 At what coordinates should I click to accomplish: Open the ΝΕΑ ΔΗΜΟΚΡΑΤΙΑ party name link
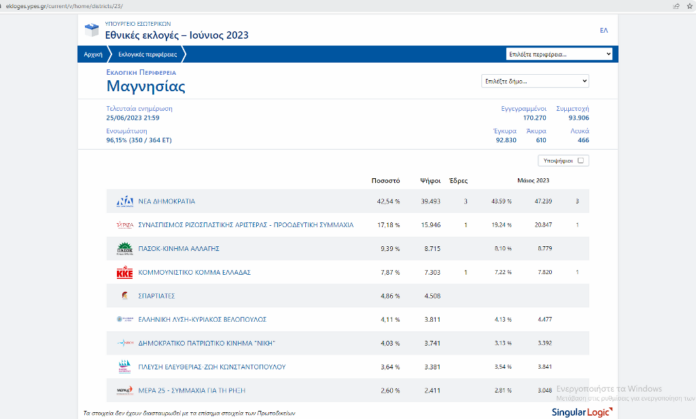pos(166,201)
